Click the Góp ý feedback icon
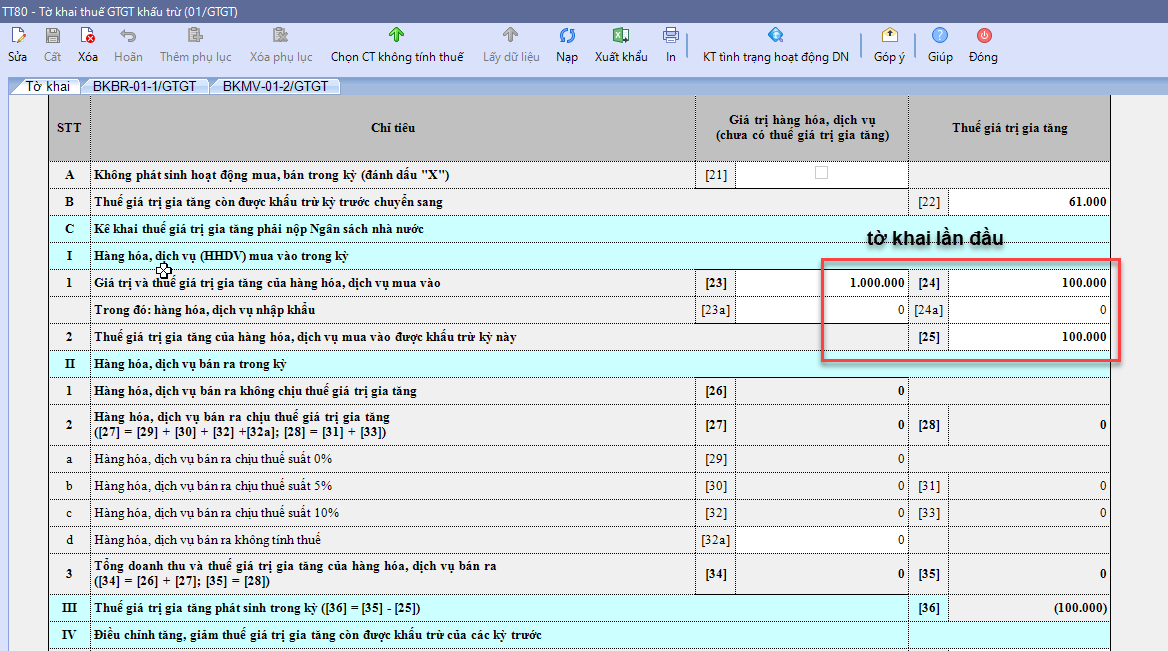1168x651 pixels. click(x=889, y=36)
